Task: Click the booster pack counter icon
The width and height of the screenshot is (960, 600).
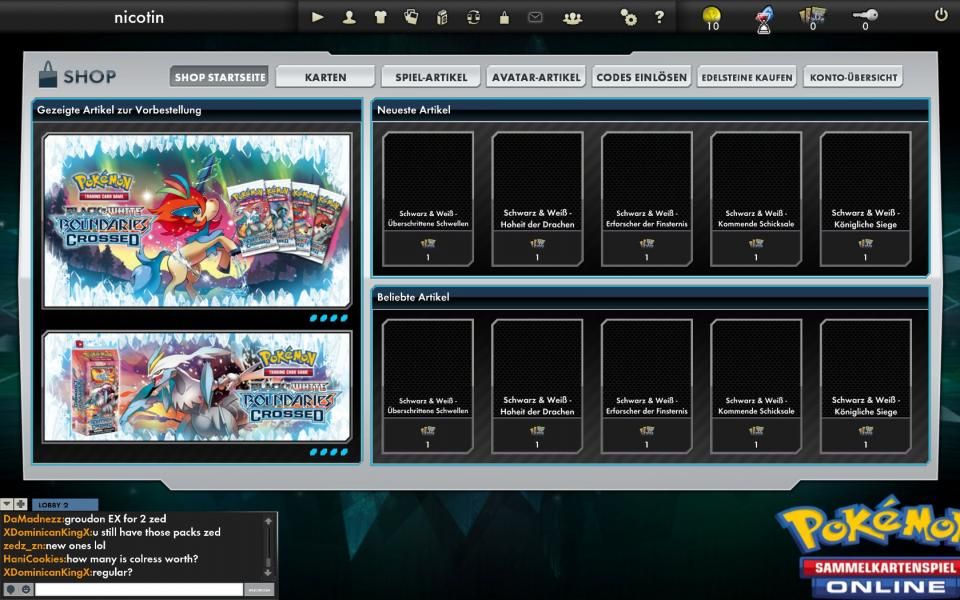Action: (812, 17)
